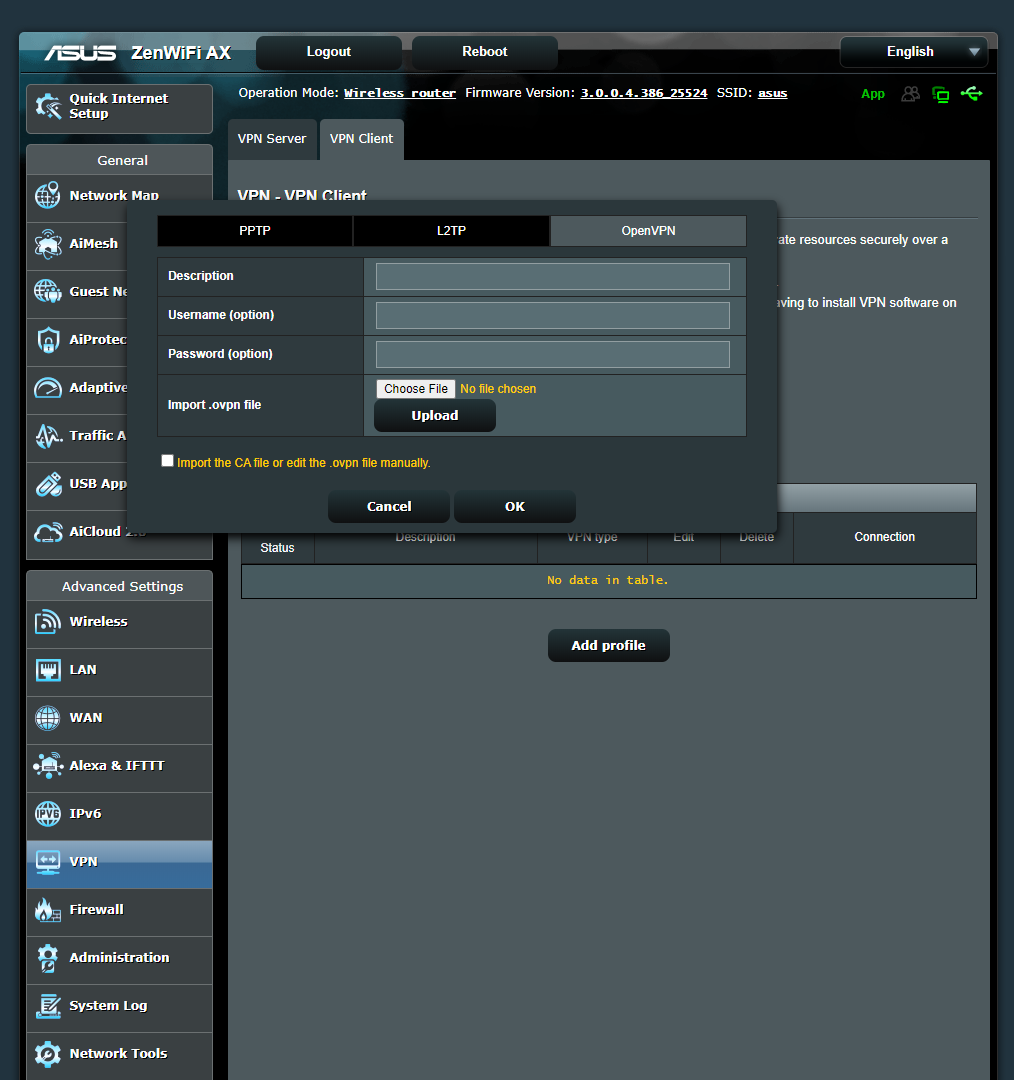Image resolution: width=1014 pixels, height=1080 pixels.
Task: Click the Add profile button
Action: point(608,646)
